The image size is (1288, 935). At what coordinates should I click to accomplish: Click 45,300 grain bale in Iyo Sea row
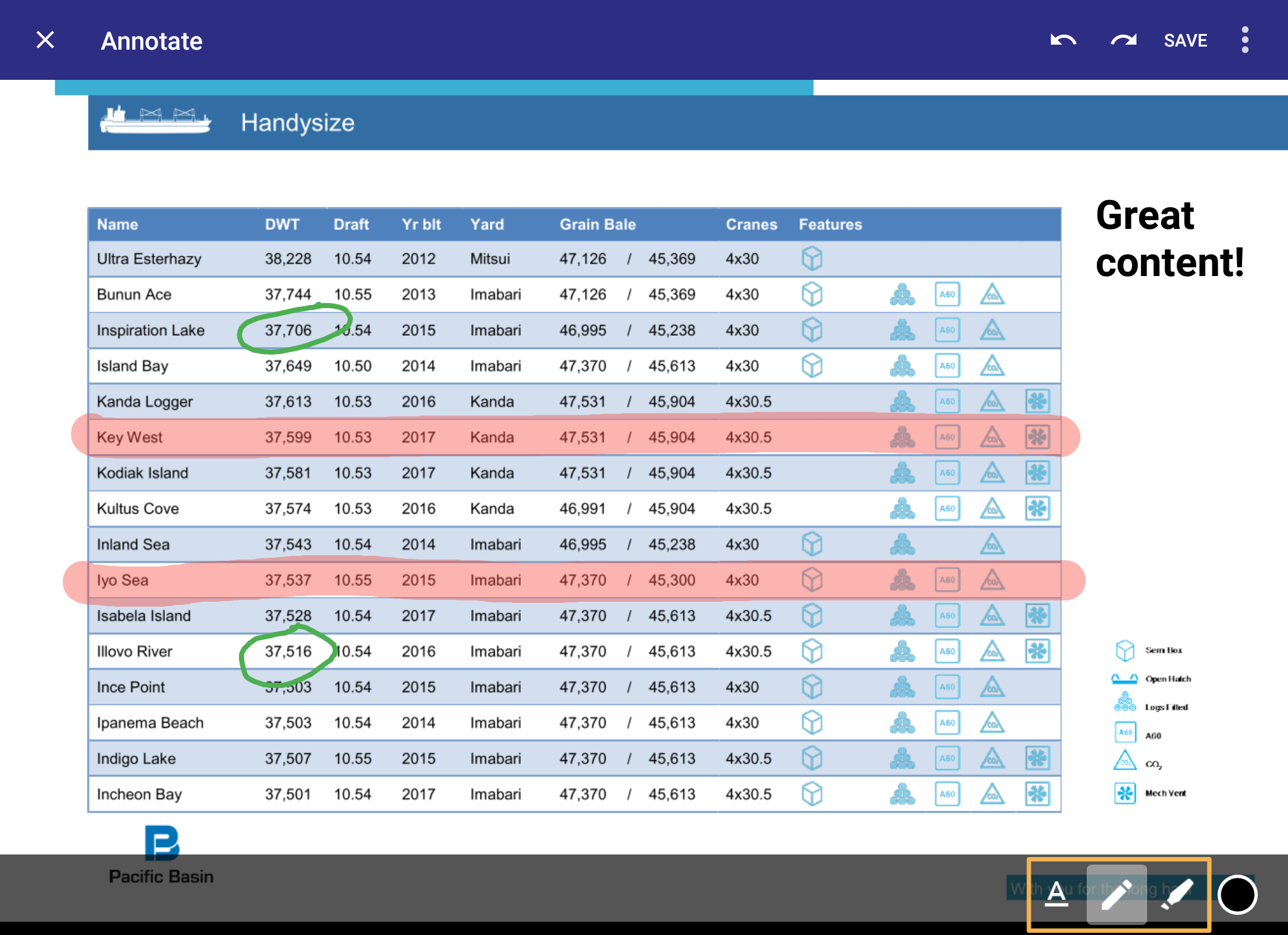tap(672, 580)
